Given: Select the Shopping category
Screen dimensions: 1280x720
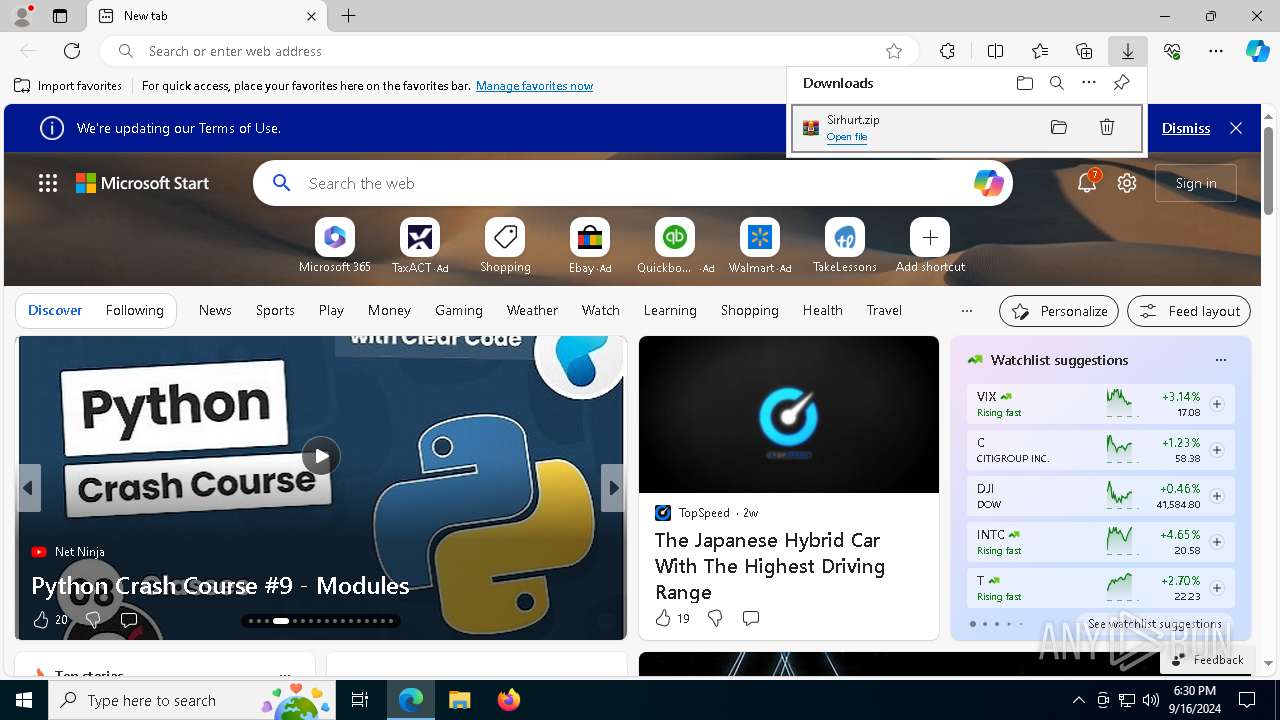Looking at the screenshot, I should pos(750,311).
